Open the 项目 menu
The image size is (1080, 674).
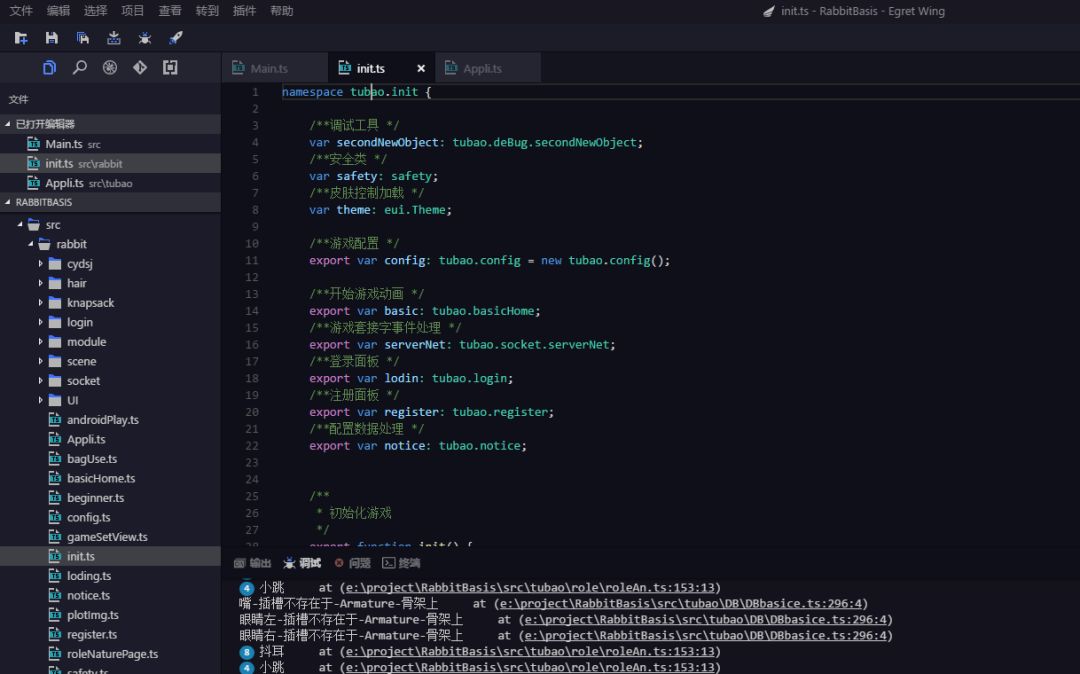[x=132, y=11]
